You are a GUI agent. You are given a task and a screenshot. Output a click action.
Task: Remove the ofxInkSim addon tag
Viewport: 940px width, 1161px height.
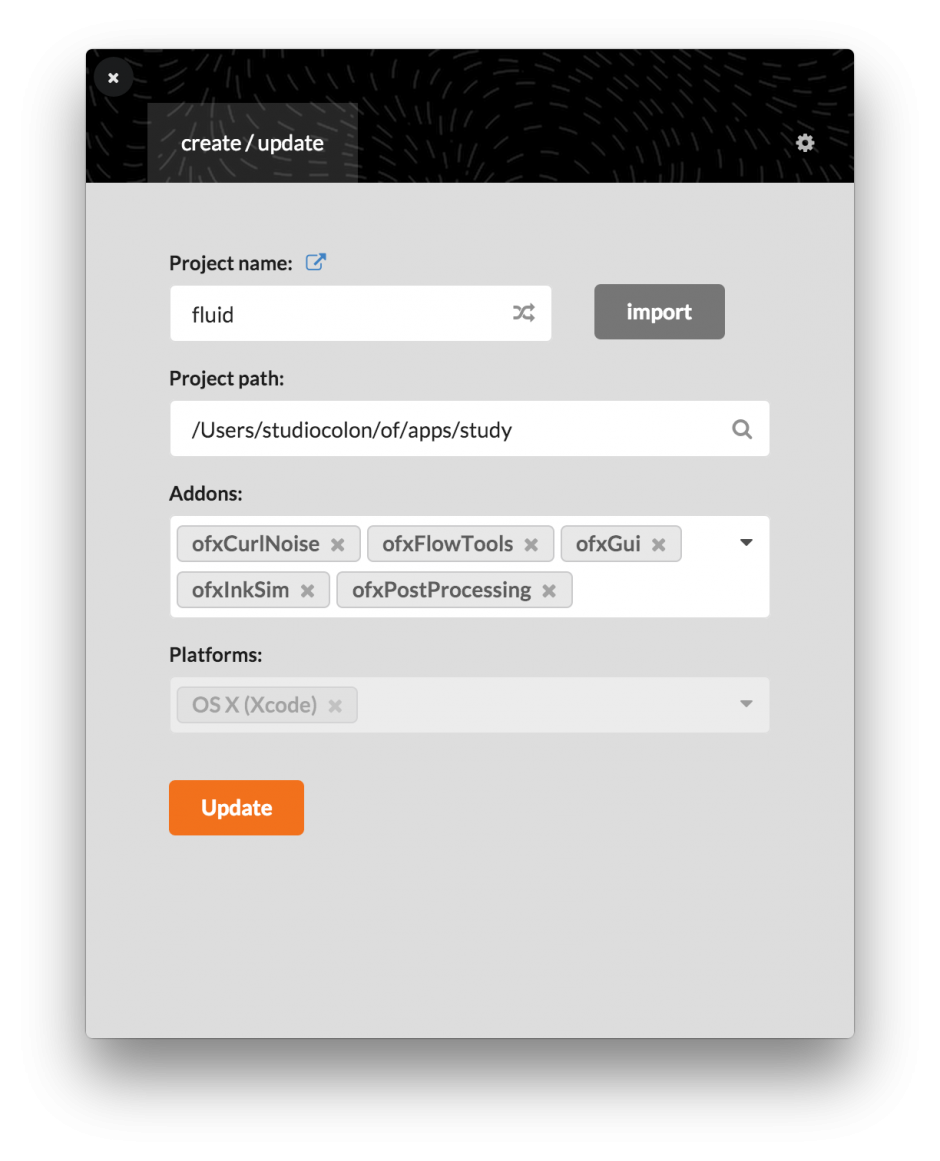pos(307,590)
